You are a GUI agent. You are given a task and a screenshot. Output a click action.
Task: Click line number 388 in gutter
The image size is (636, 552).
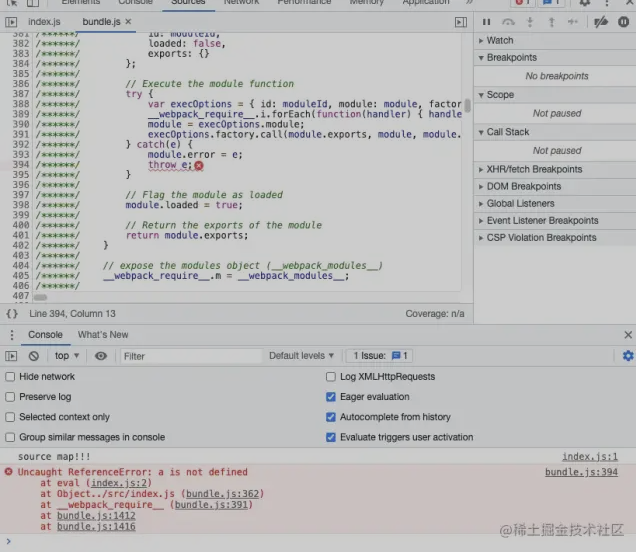pyautogui.click(x=21, y=104)
